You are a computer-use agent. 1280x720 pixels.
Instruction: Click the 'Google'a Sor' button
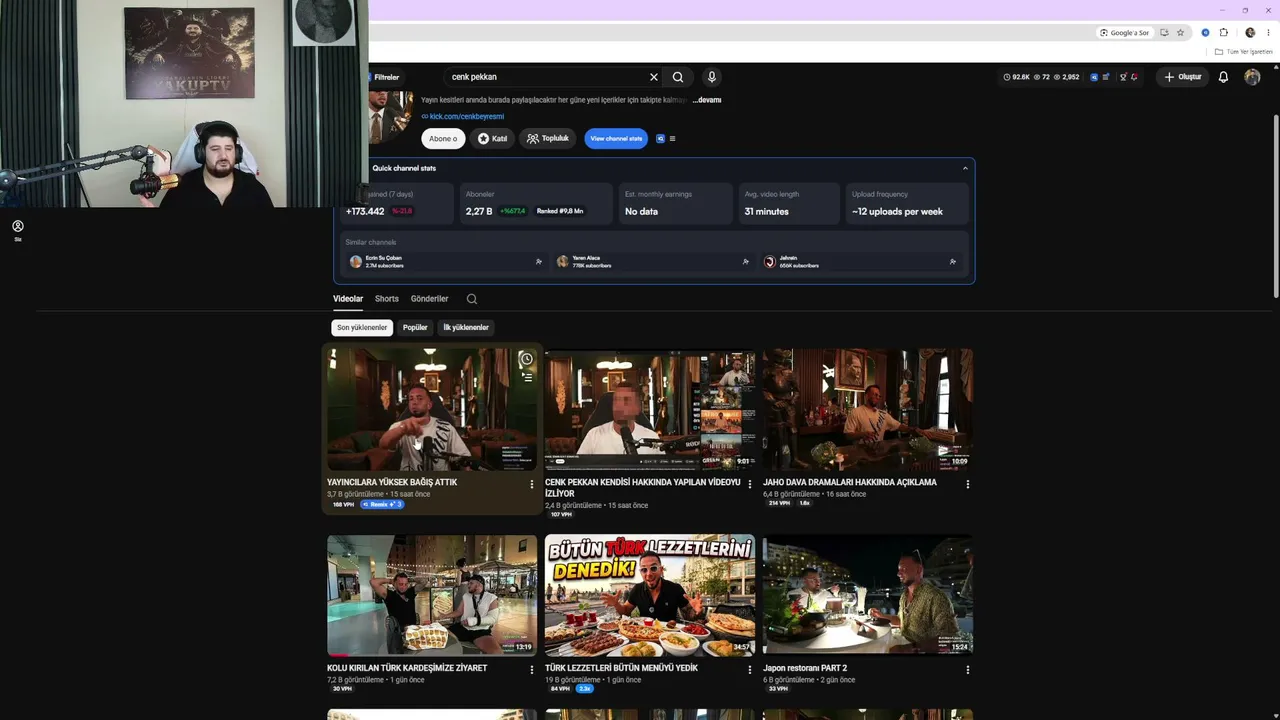click(1125, 33)
